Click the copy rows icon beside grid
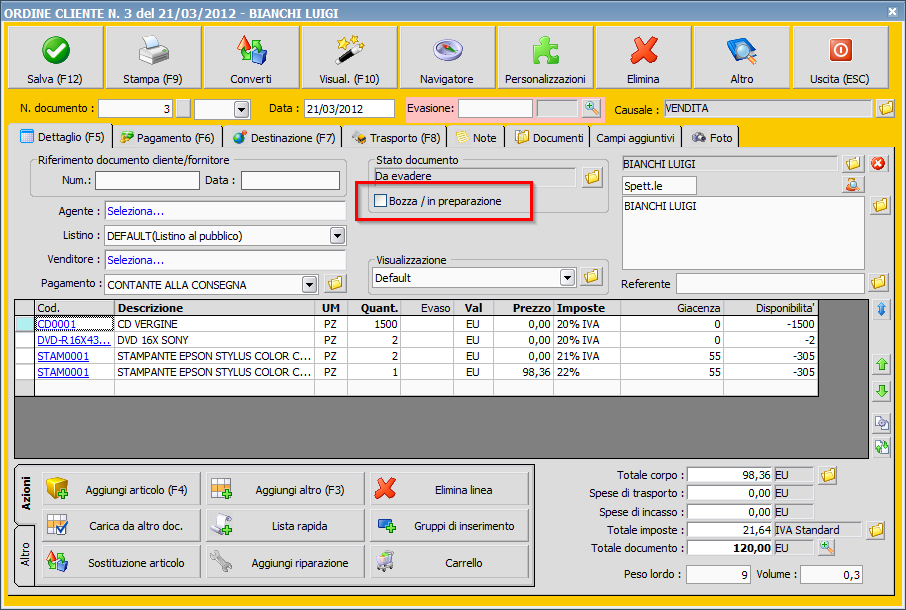Screen dimensions: 906x610 (882, 423)
